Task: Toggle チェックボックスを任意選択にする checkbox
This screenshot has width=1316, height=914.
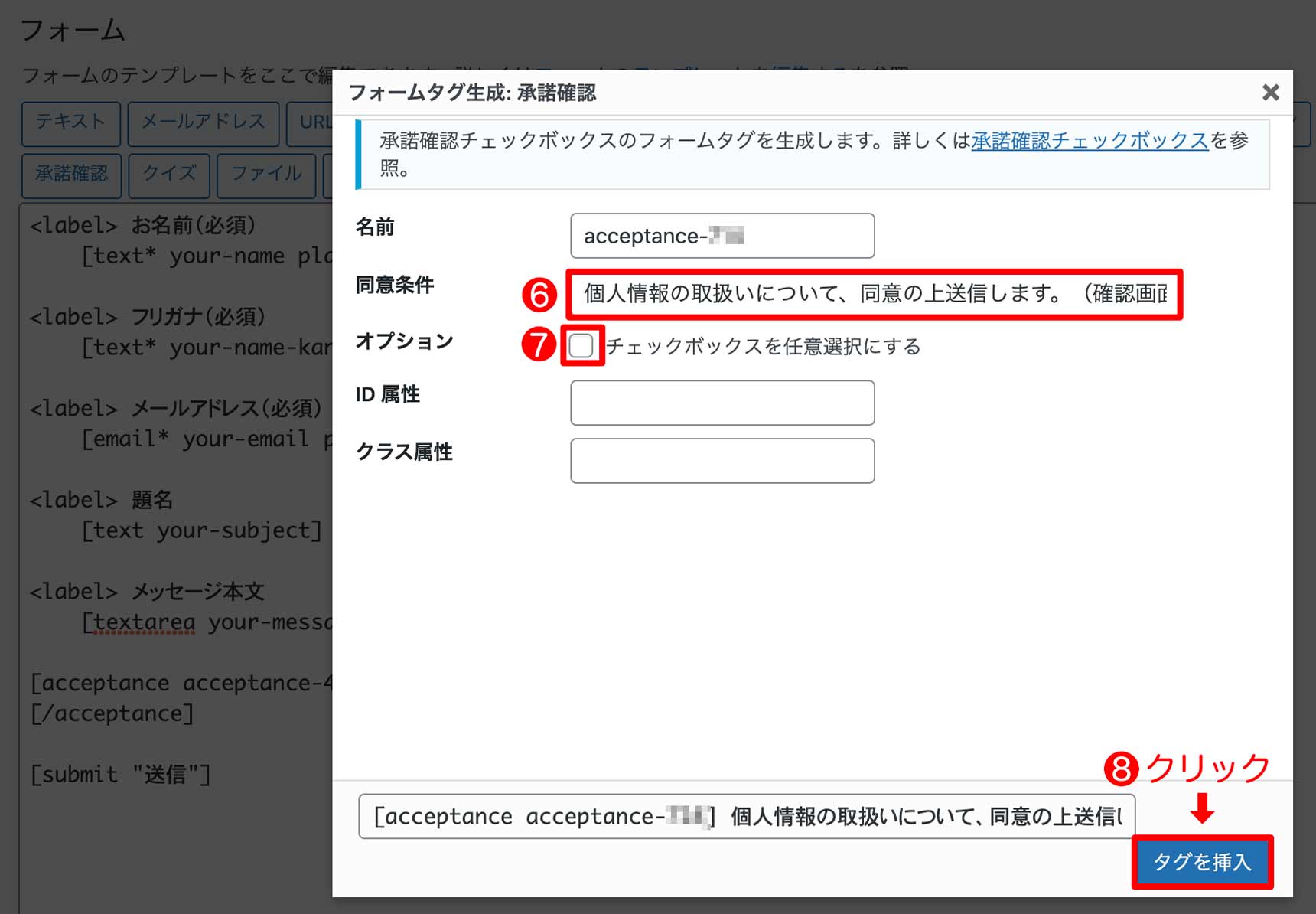Action: tap(581, 346)
